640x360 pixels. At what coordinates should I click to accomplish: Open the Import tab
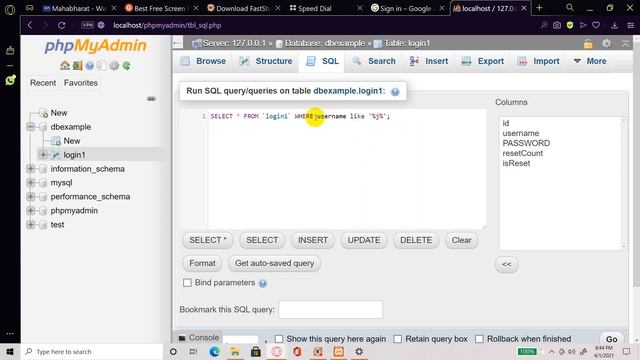coord(538,61)
